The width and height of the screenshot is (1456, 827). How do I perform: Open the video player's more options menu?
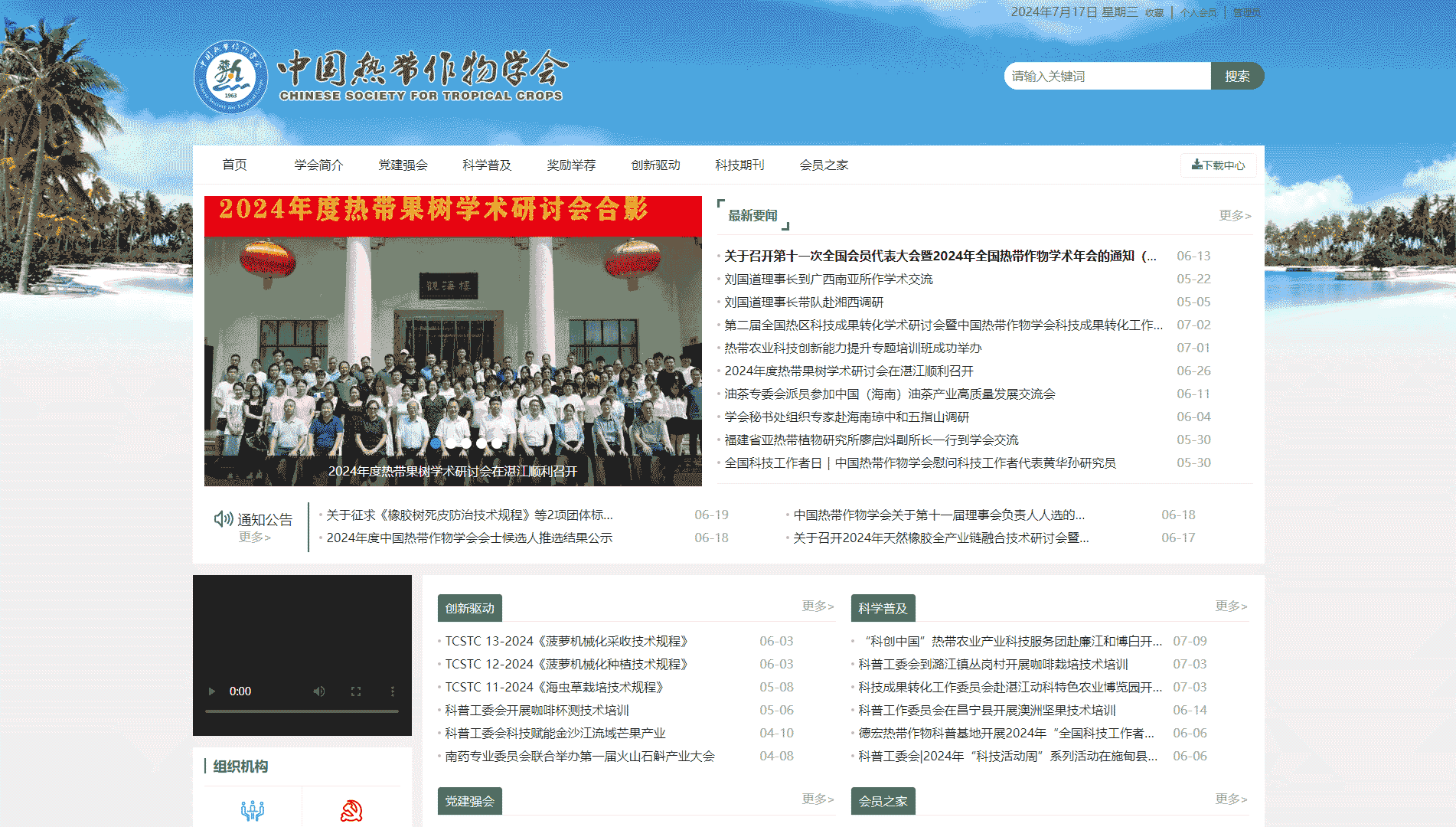pyautogui.click(x=393, y=691)
